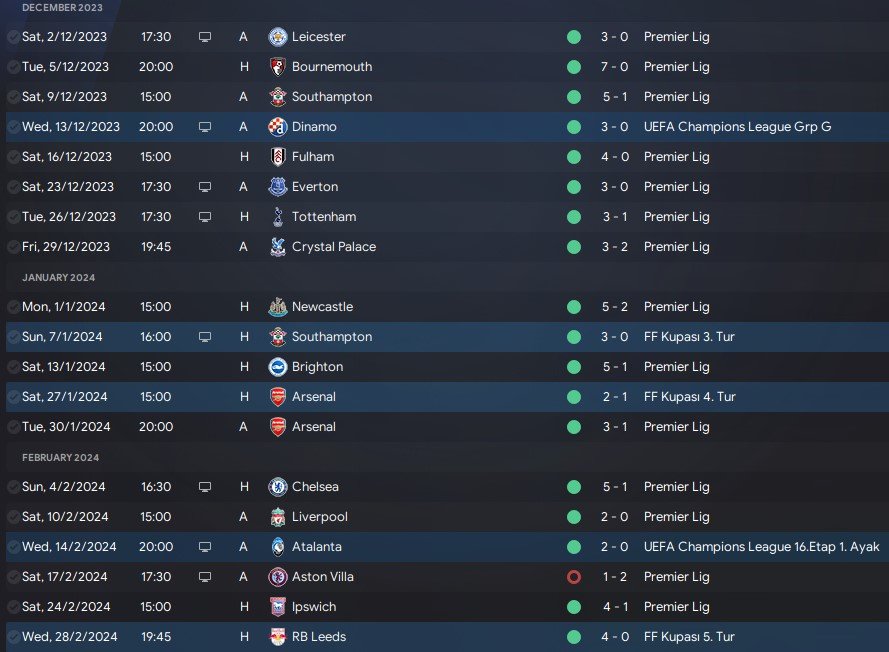Open the Crystal Palace team link
Image resolution: width=889 pixels, height=652 pixels.
tap(333, 247)
